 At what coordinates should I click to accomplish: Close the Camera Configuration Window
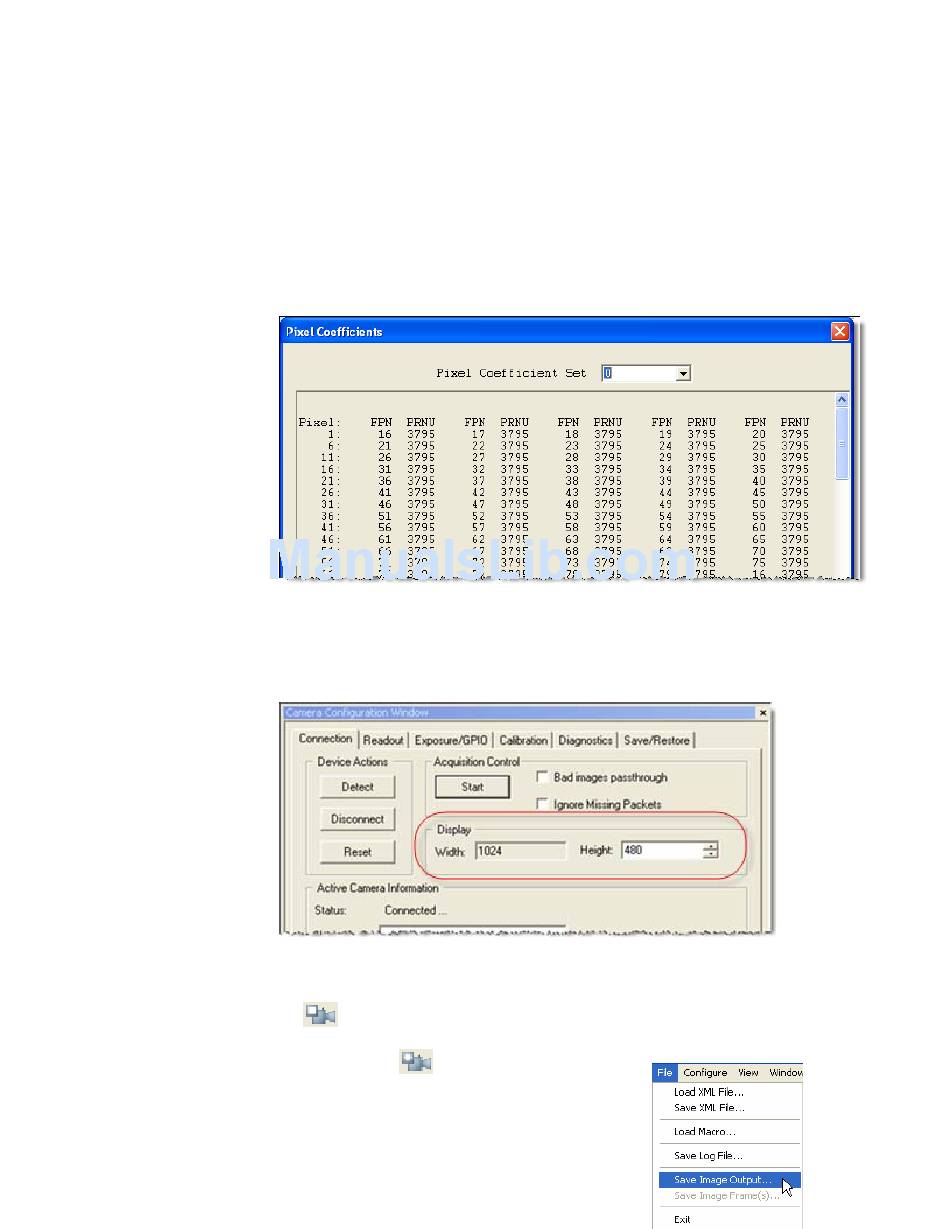(x=763, y=712)
